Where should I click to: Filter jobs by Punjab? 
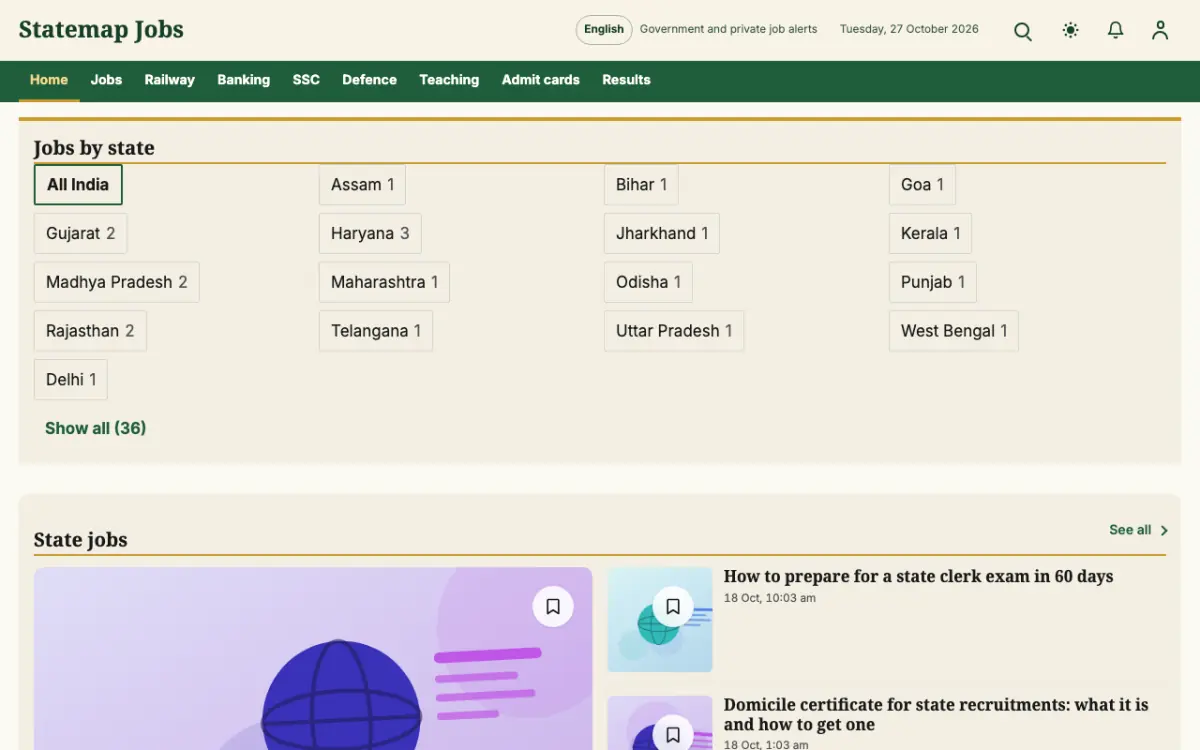coord(933,283)
